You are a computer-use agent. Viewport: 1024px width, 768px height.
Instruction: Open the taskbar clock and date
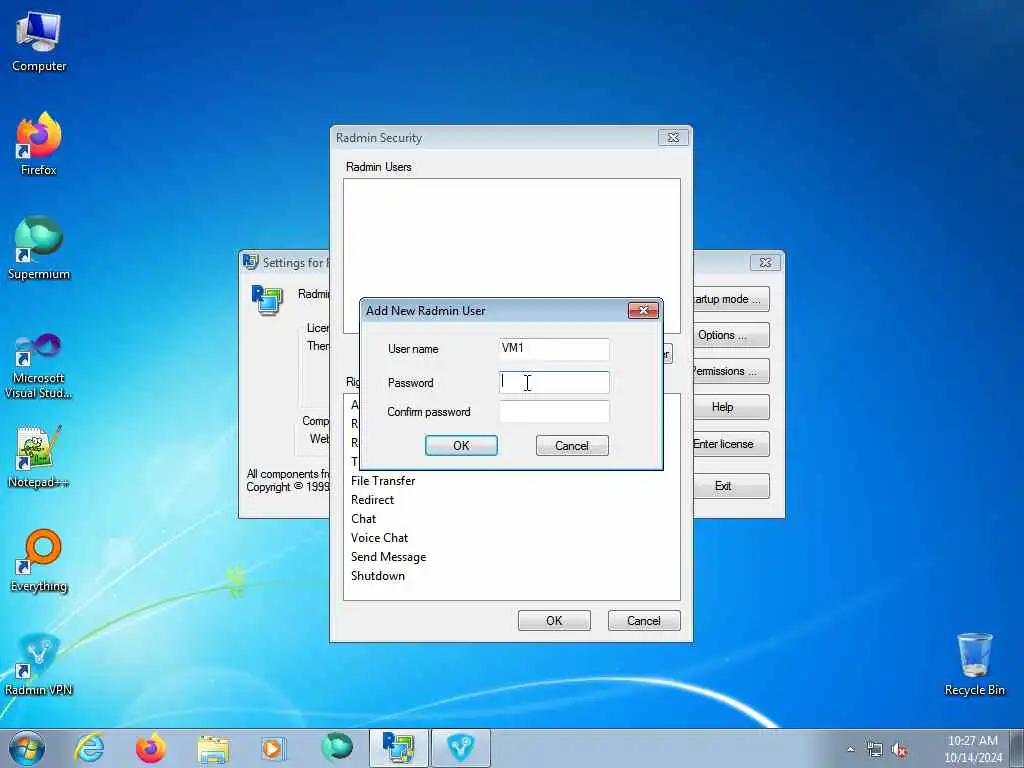[x=973, y=749]
